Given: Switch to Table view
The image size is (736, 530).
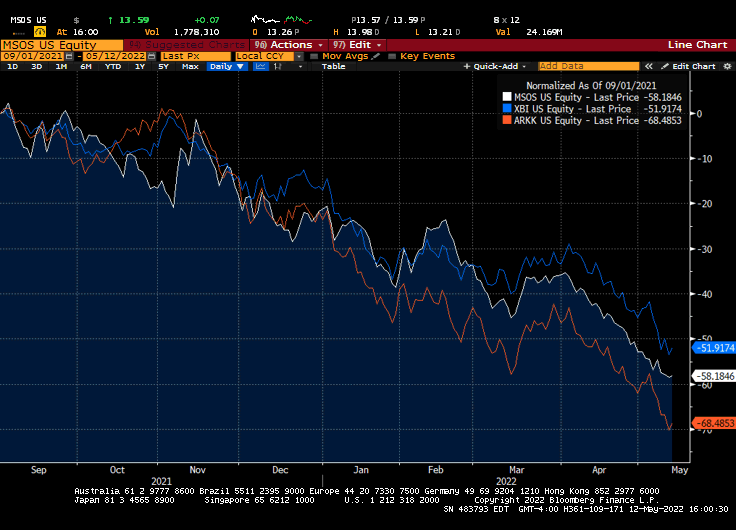Looking at the screenshot, I should click(x=333, y=67).
